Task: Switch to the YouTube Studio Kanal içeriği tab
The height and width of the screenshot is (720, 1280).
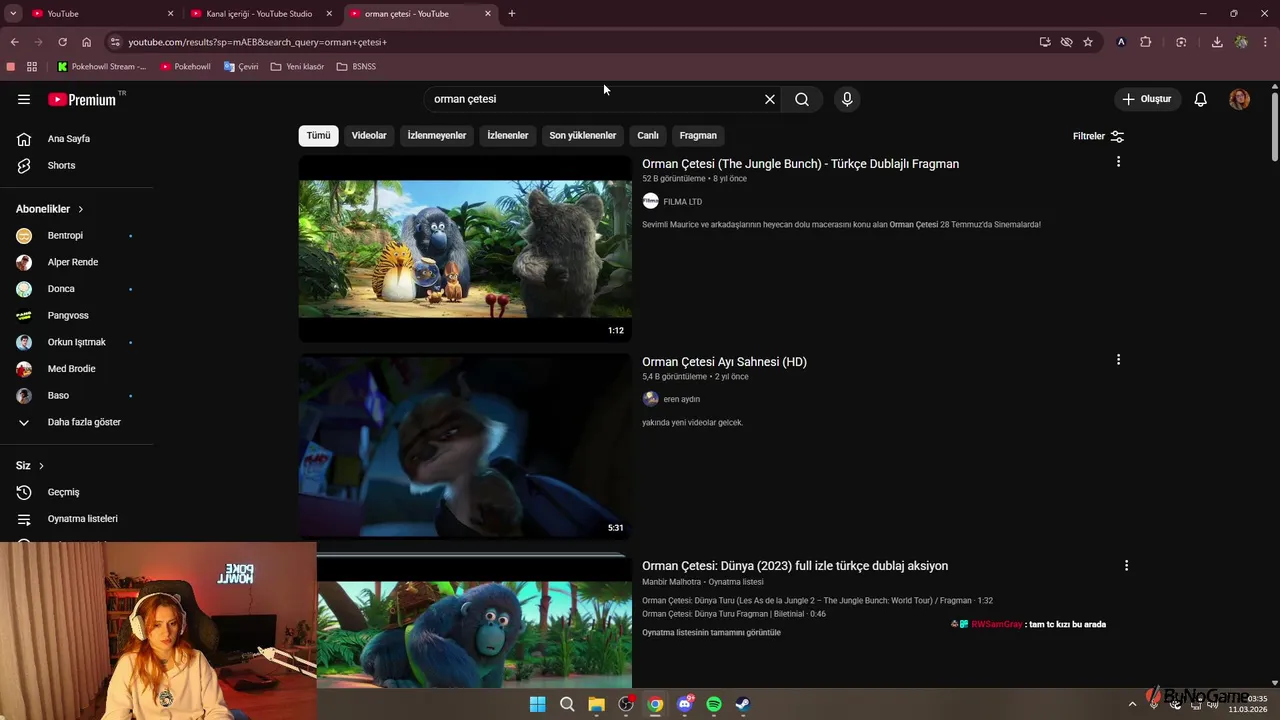Action: [x=260, y=14]
